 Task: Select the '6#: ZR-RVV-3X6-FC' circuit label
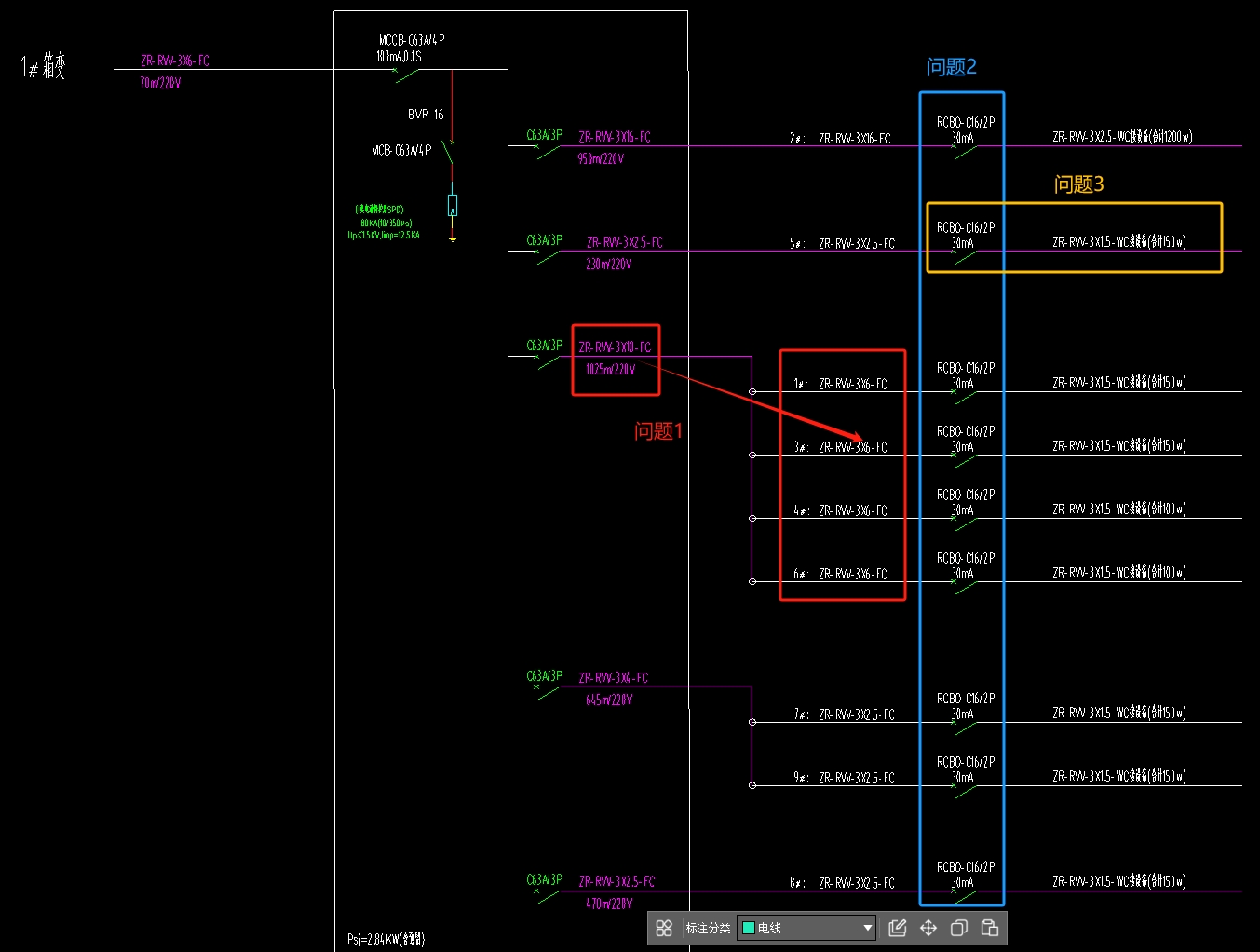(840, 574)
